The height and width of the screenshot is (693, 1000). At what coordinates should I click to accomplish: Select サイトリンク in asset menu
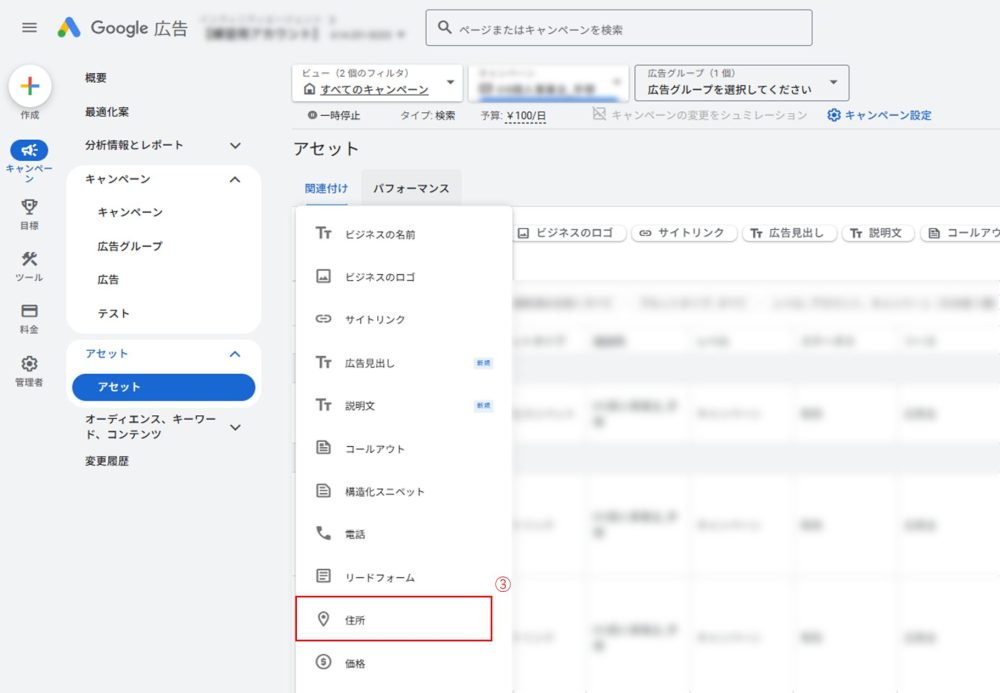pyautogui.click(x=404, y=319)
